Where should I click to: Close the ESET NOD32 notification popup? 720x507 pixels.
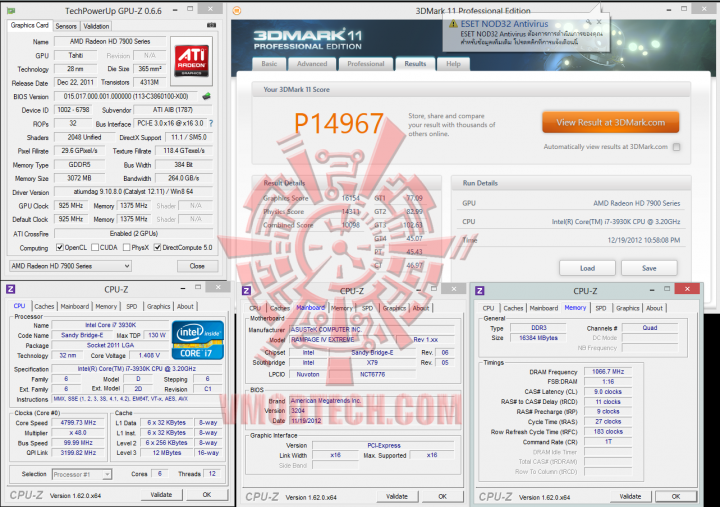coord(599,22)
